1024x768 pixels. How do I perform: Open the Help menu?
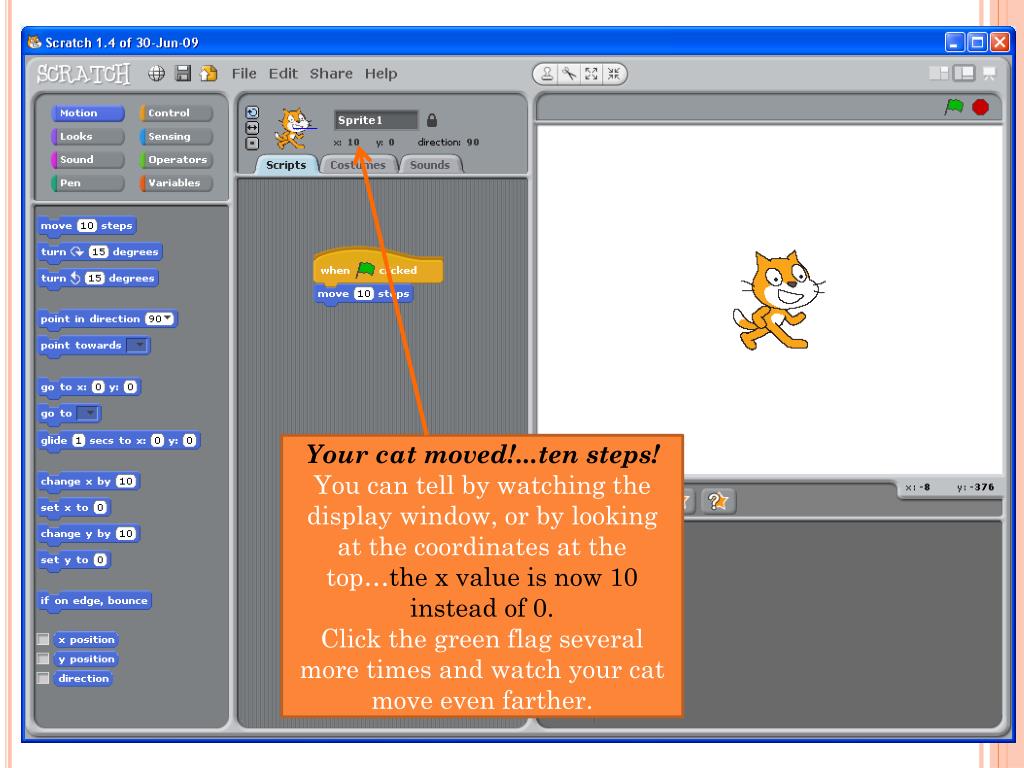[381, 74]
